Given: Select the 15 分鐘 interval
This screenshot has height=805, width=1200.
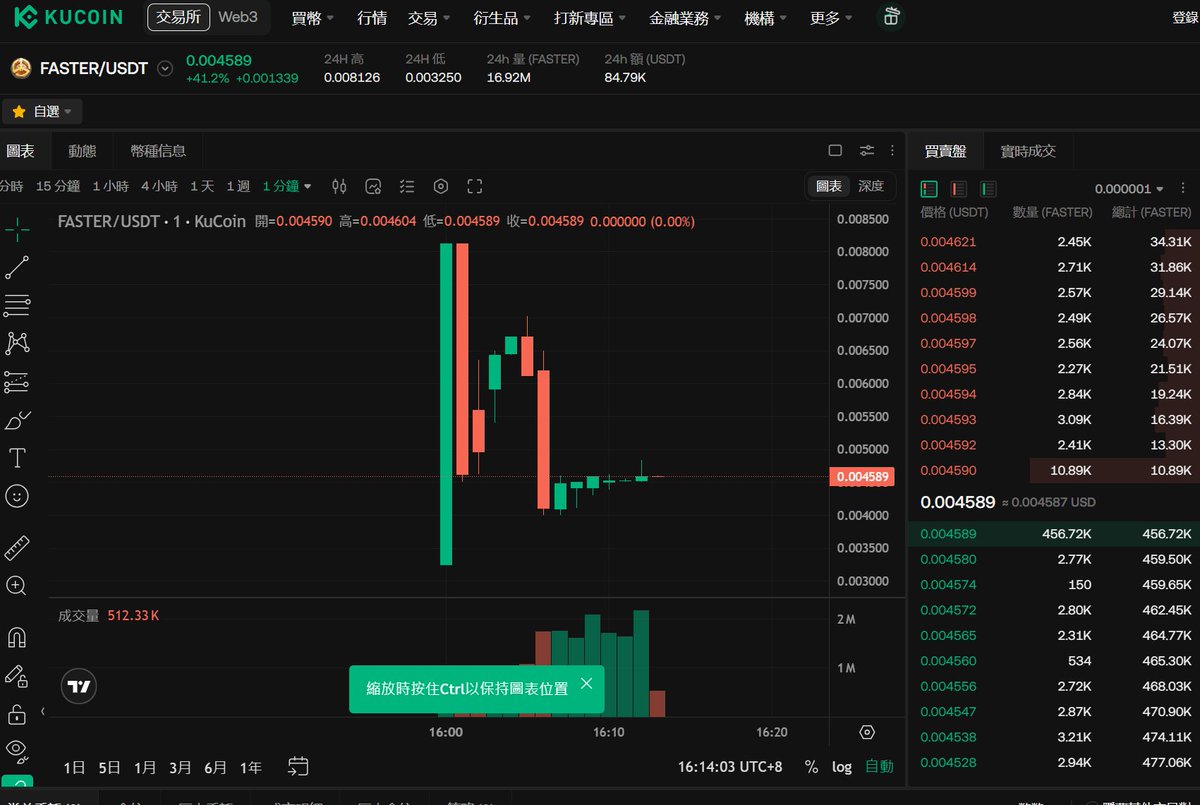Looking at the screenshot, I should 58,186.
